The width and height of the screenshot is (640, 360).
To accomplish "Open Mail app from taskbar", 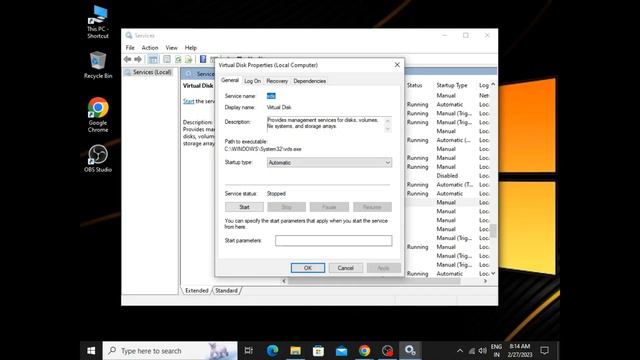I will [x=342, y=351].
